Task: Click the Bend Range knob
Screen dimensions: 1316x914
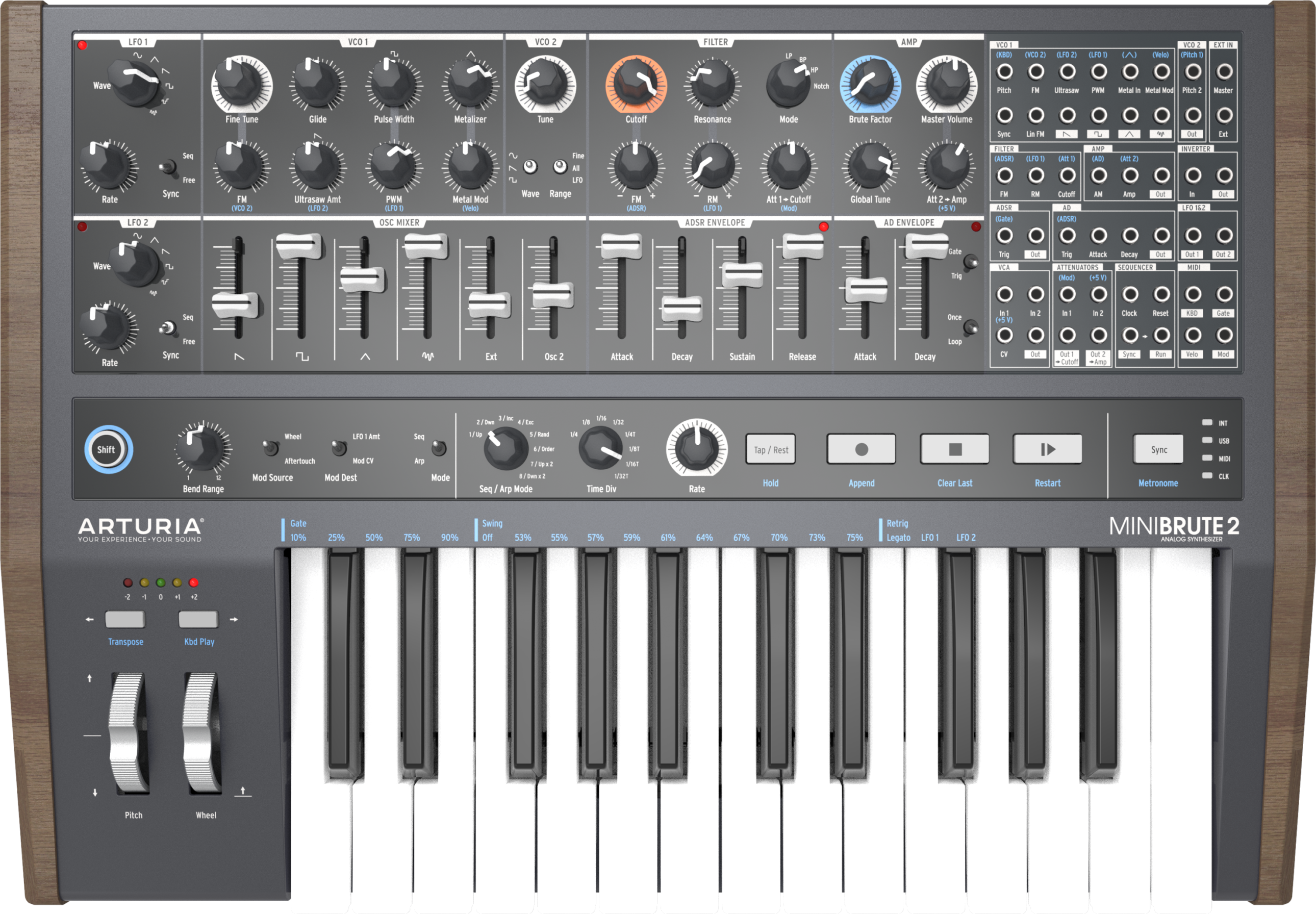Action: 203,449
